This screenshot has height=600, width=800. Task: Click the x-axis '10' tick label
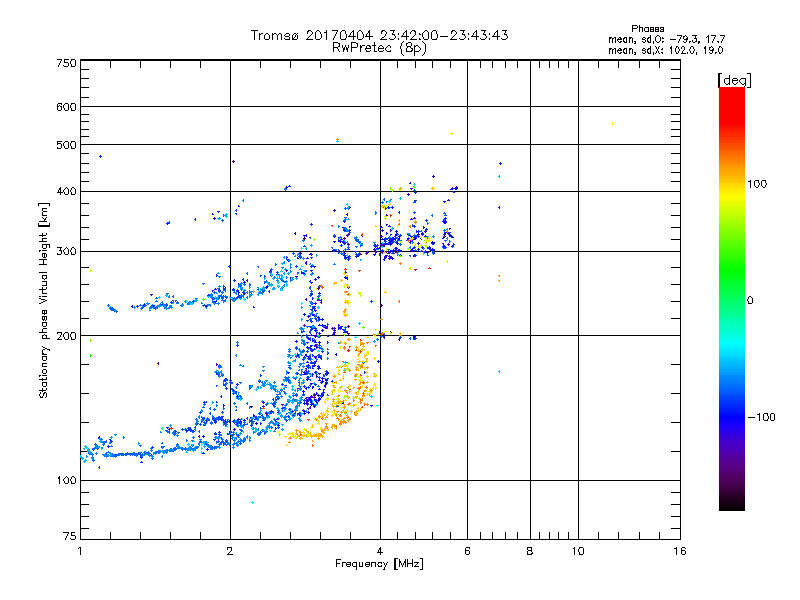point(578,551)
